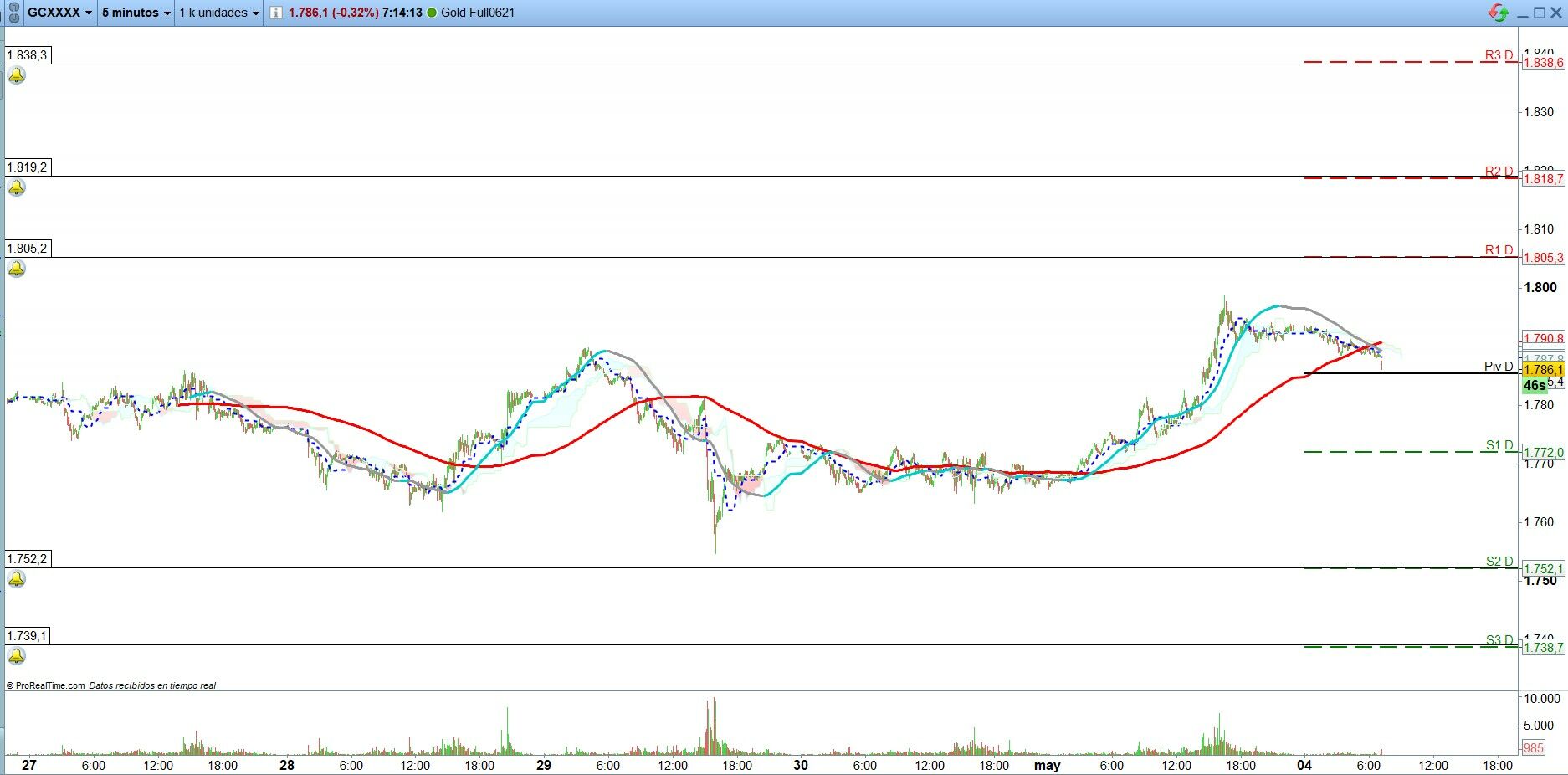Click the 1.838,6 price tag on axis

pyautogui.click(x=1543, y=63)
